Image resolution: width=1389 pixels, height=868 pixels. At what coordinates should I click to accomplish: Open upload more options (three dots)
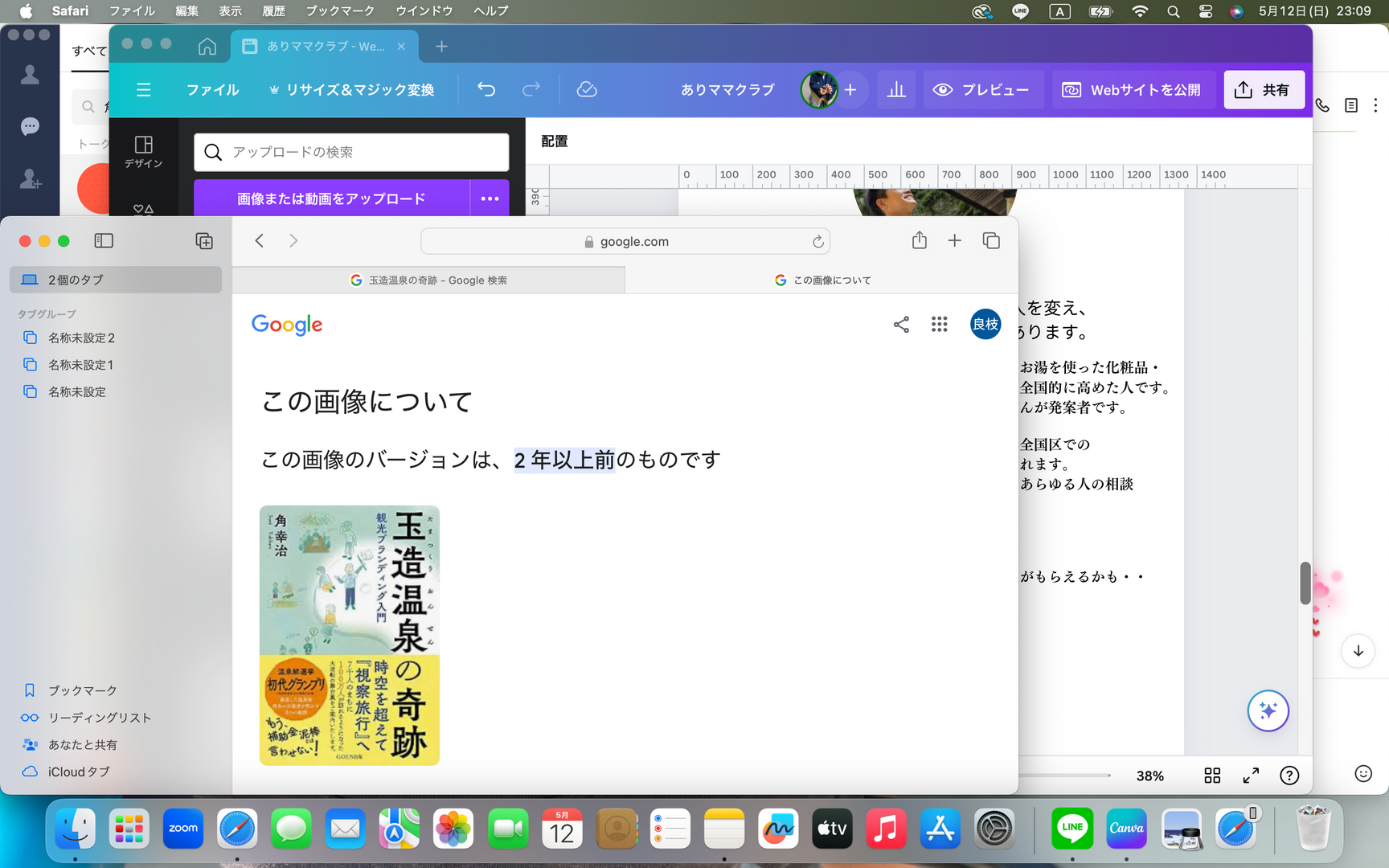490,199
